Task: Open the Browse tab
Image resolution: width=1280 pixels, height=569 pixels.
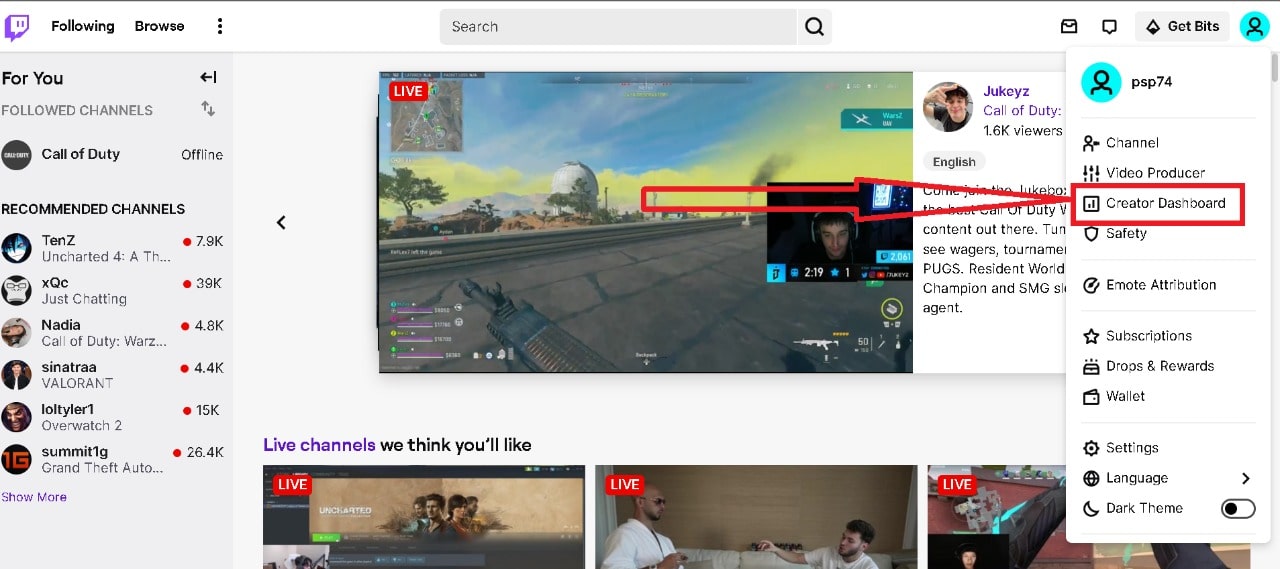Action: tap(160, 26)
